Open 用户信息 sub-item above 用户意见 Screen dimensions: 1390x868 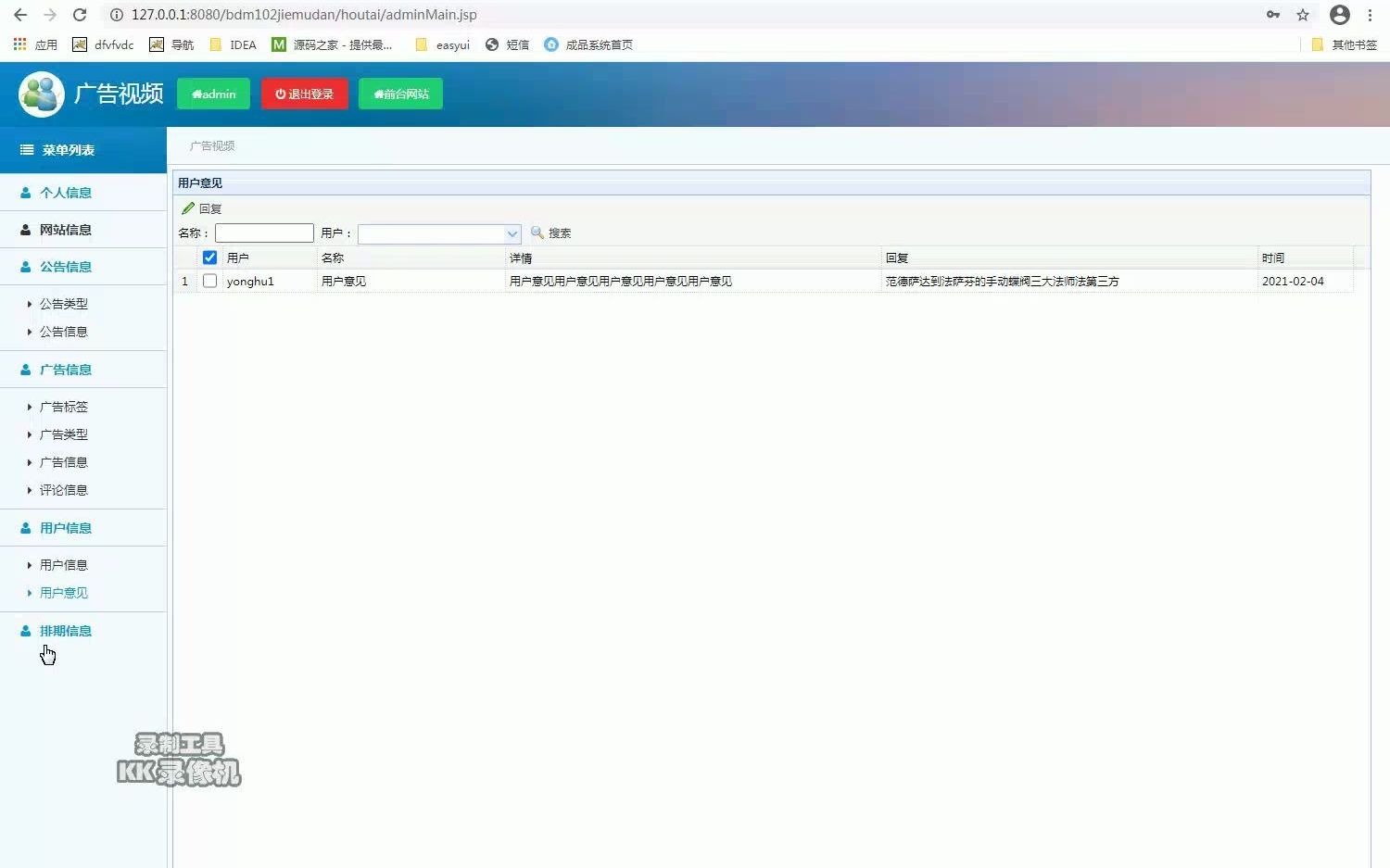pyautogui.click(x=63, y=565)
